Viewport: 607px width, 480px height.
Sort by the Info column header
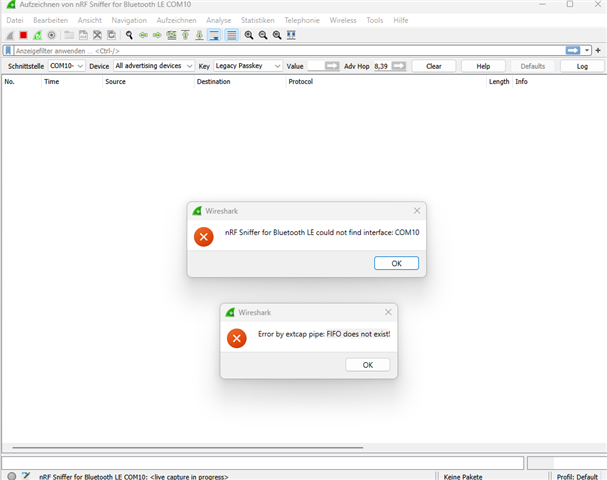[x=559, y=82]
